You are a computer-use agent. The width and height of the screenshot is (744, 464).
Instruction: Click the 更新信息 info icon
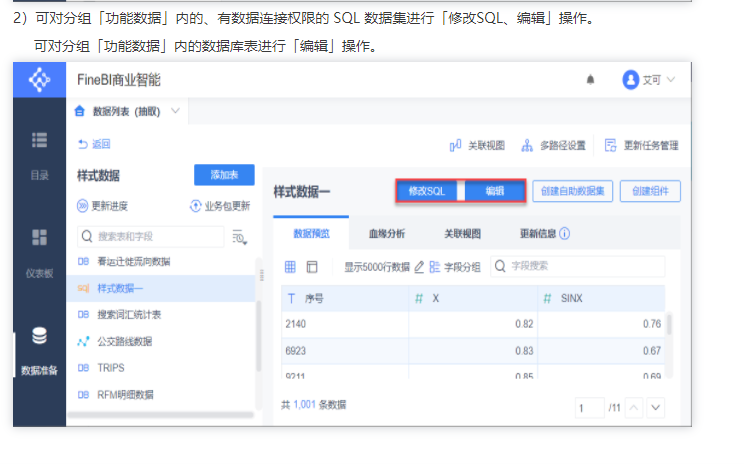(564, 233)
